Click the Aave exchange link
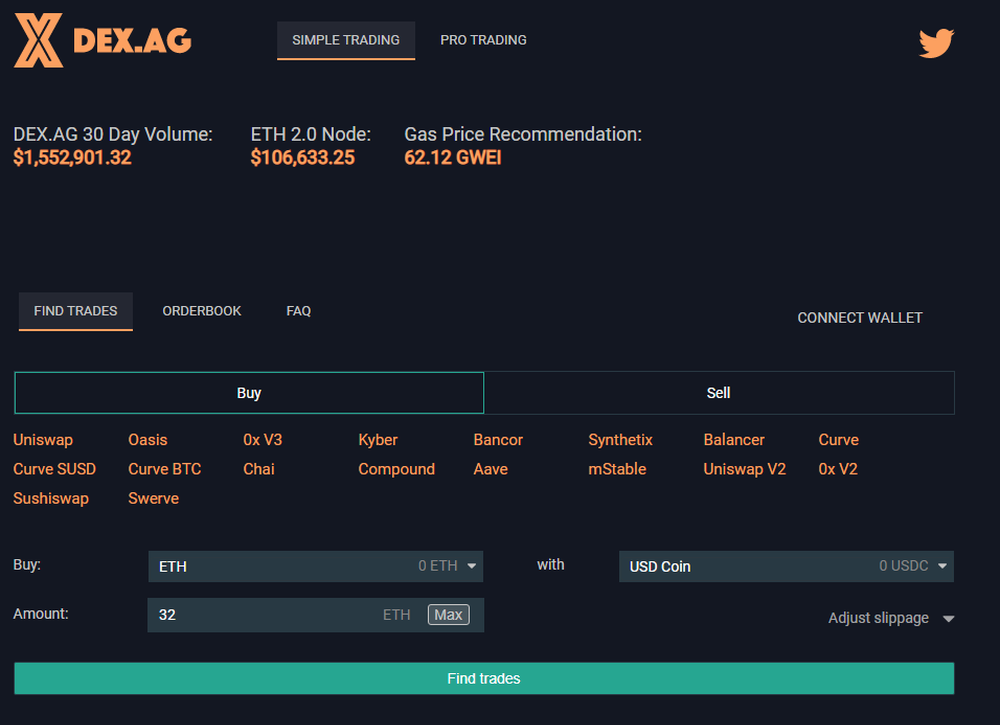This screenshot has height=725, width=1000. coord(490,469)
